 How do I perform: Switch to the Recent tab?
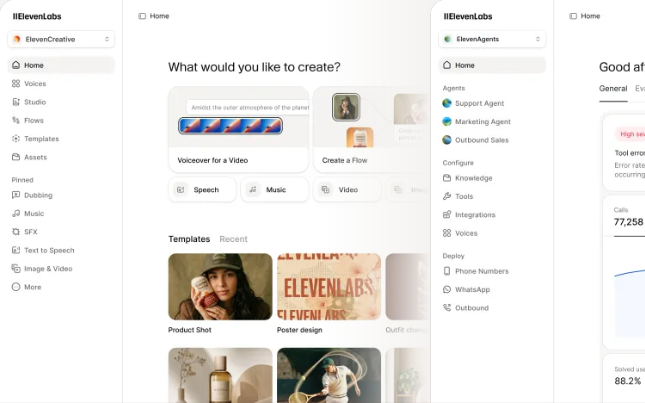point(233,239)
